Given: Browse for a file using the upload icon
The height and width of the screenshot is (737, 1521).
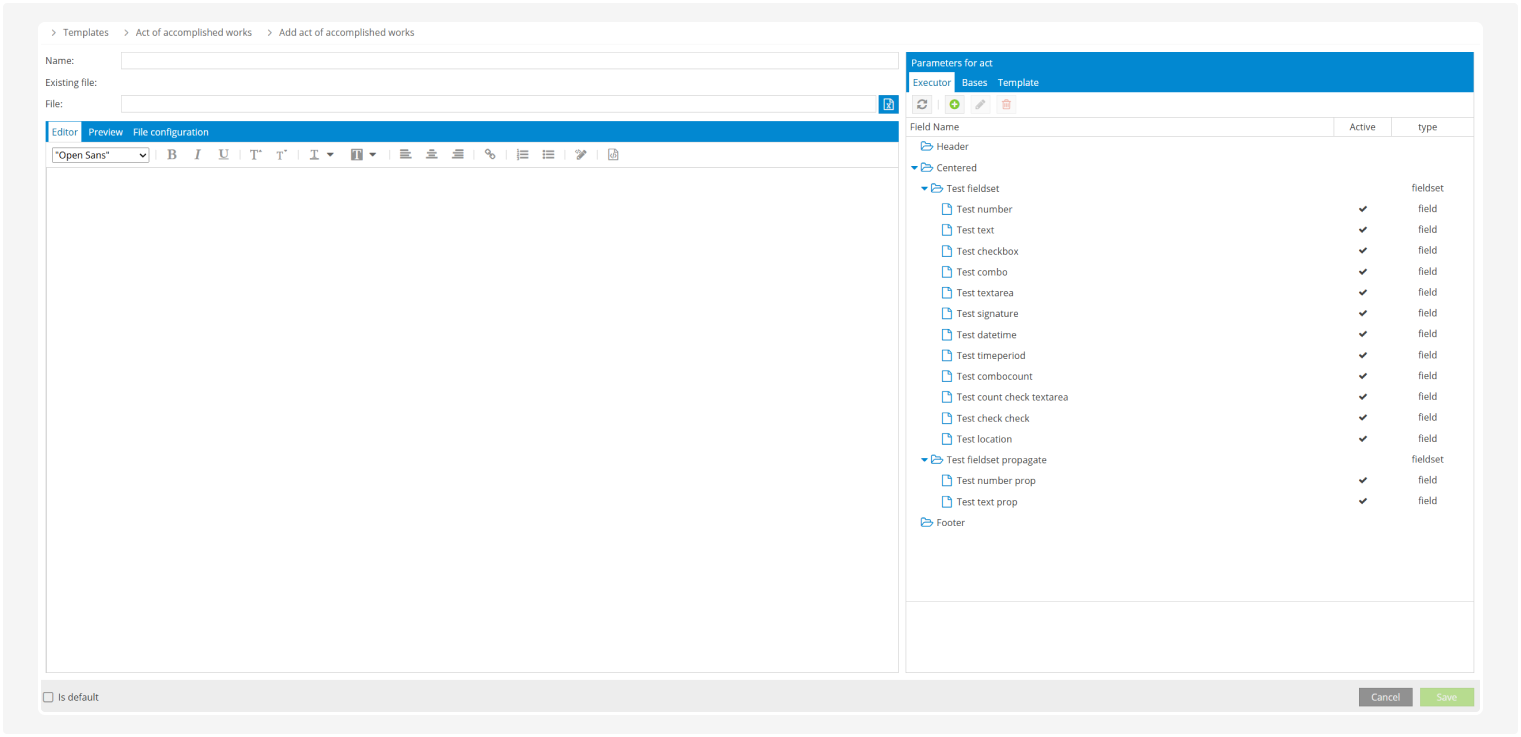Looking at the screenshot, I should (x=888, y=104).
